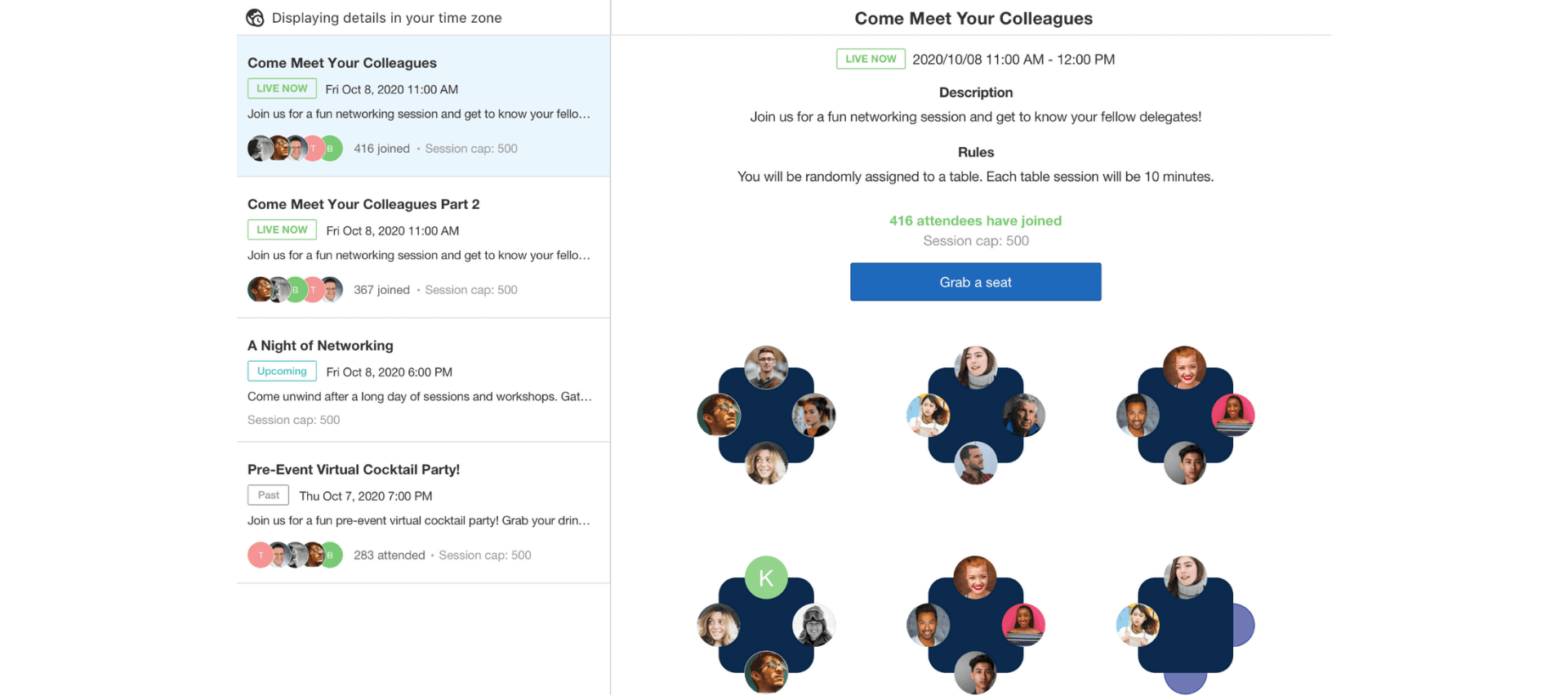
Task: Click "416 attendees have joined" text
Action: (975, 221)
